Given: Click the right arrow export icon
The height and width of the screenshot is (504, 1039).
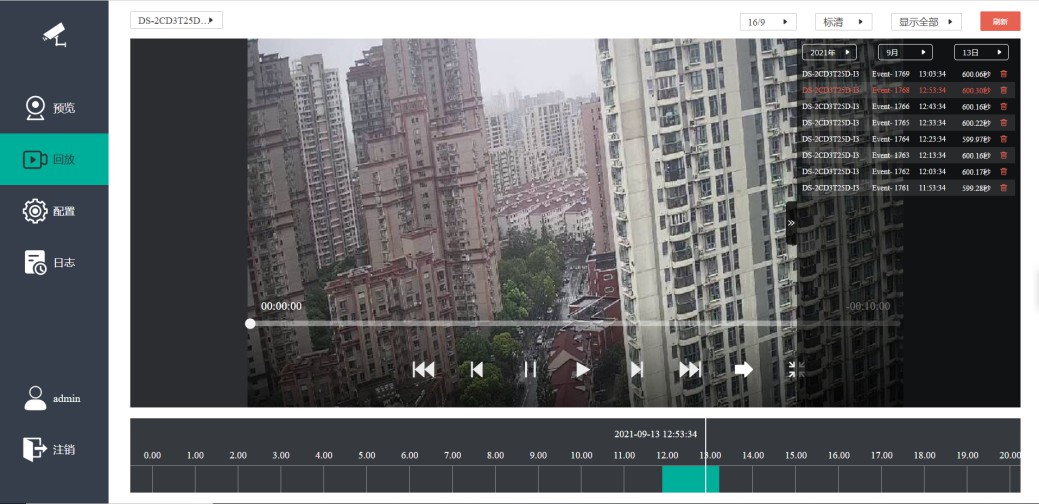Looking at the screenshot, I should click(x=743, y=370).
